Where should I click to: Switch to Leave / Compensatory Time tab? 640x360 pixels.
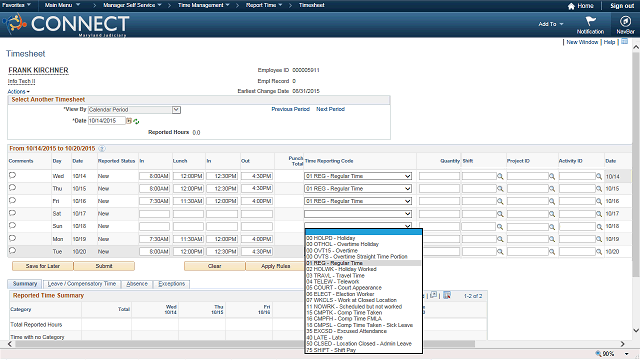point(82,284)
